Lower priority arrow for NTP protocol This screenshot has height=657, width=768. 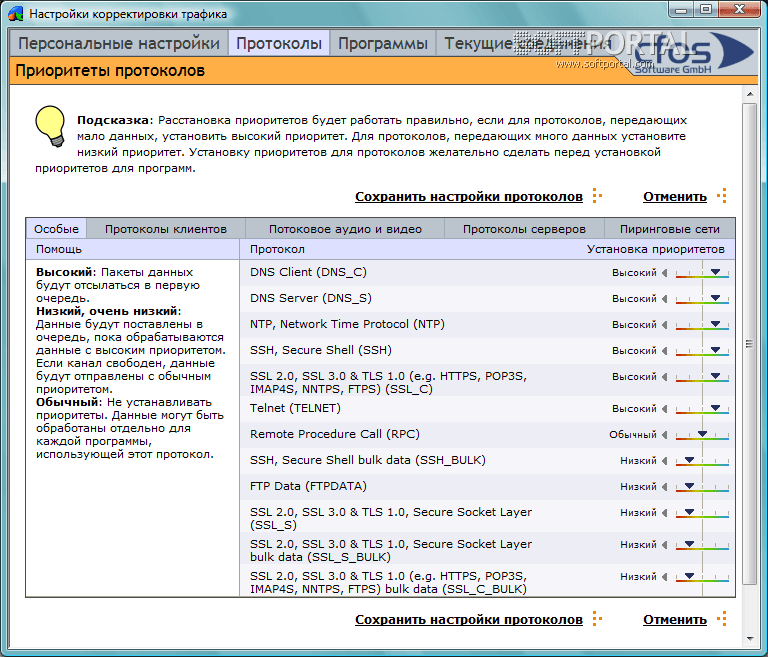pyautogui.click(x=665, y=325)
